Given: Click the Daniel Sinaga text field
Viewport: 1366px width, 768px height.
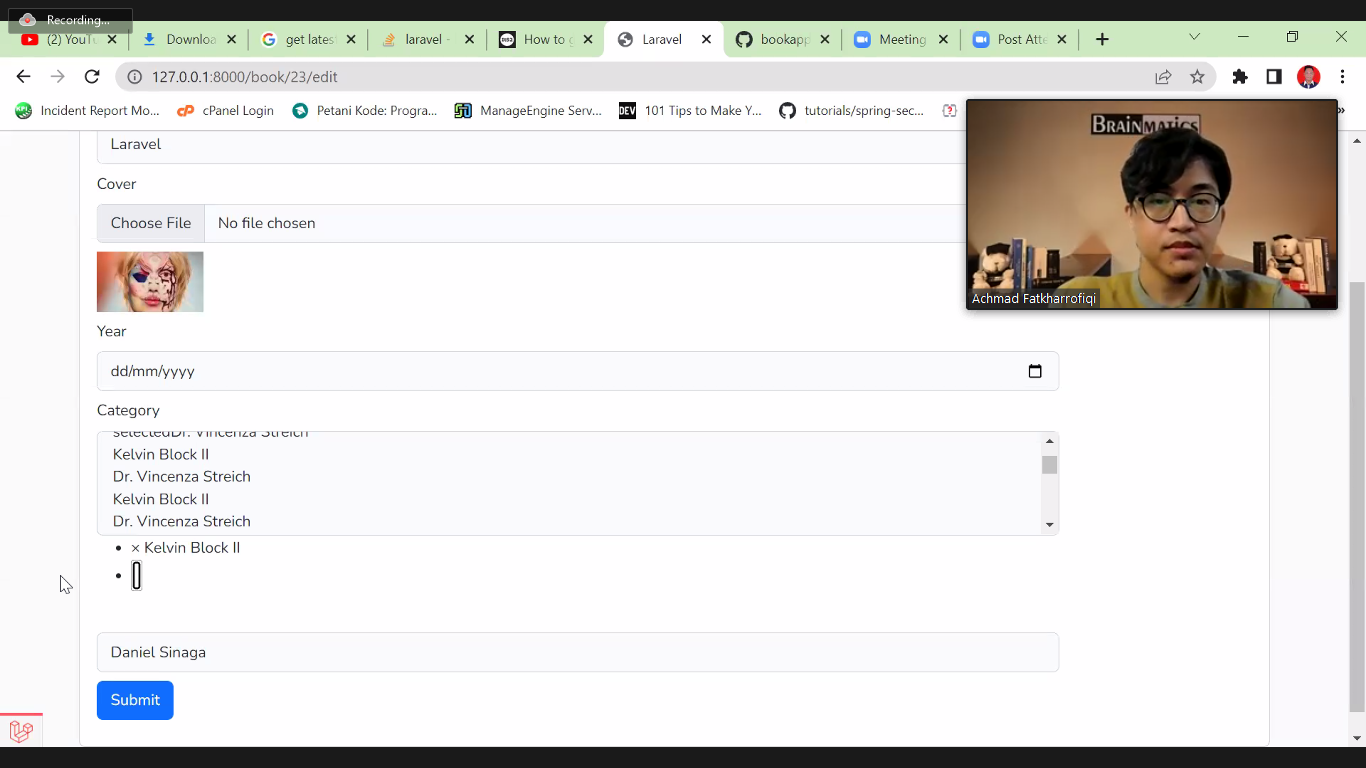Looking at the screenshot, I should click(577, 652).
